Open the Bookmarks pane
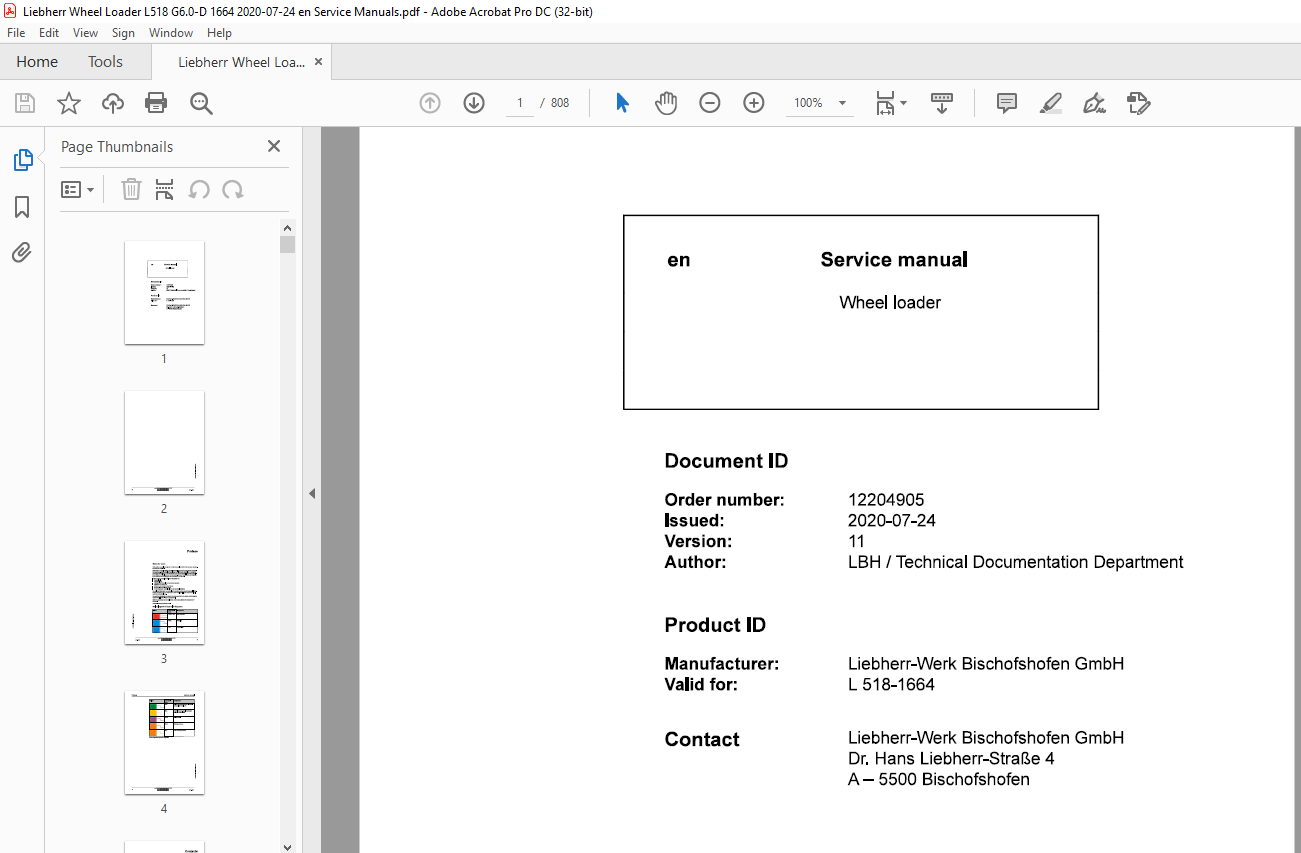The height and width of the screenshot is (853, 1301). 22,207
